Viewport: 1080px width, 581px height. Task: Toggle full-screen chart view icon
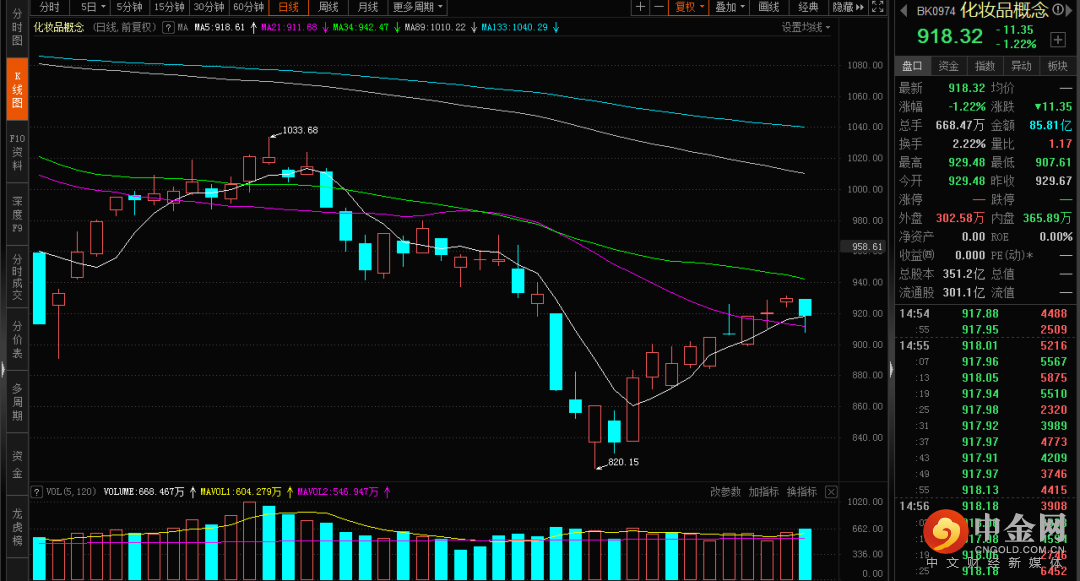(878, 7)
